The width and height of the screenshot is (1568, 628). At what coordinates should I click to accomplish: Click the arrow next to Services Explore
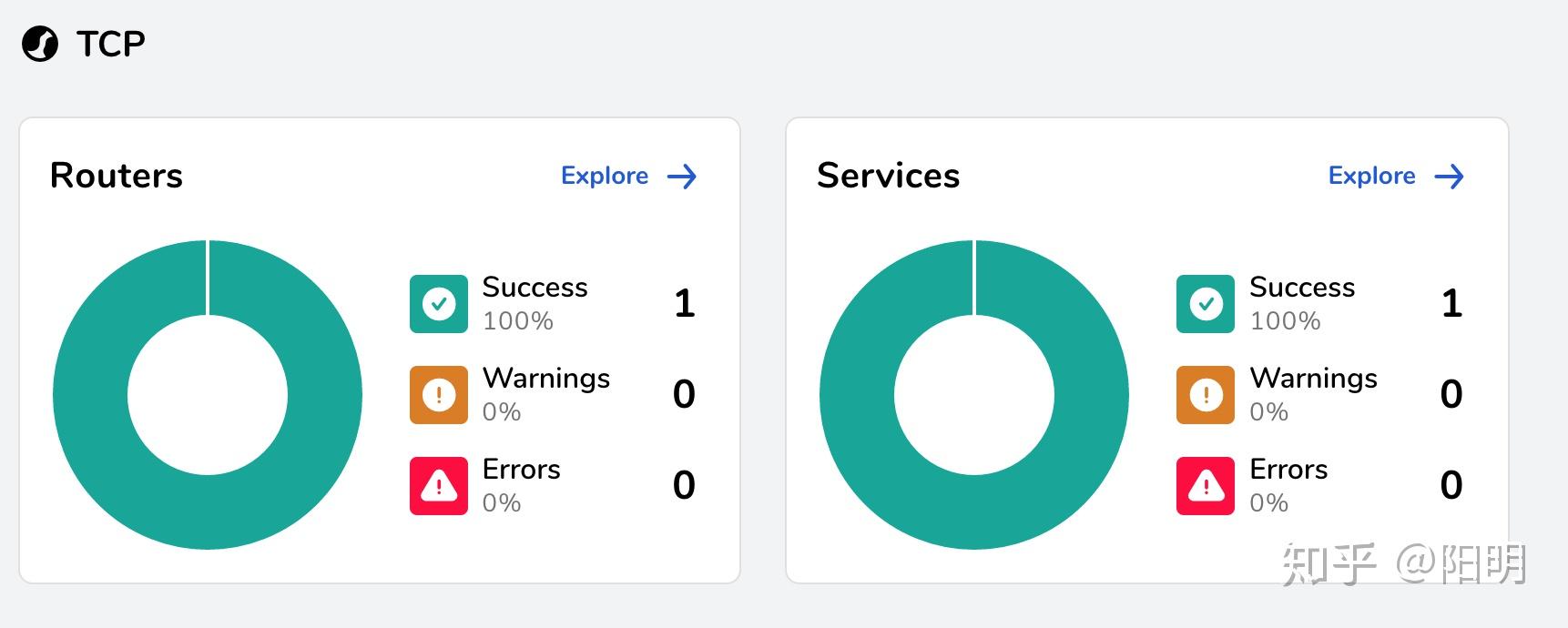click(1449, 177)
